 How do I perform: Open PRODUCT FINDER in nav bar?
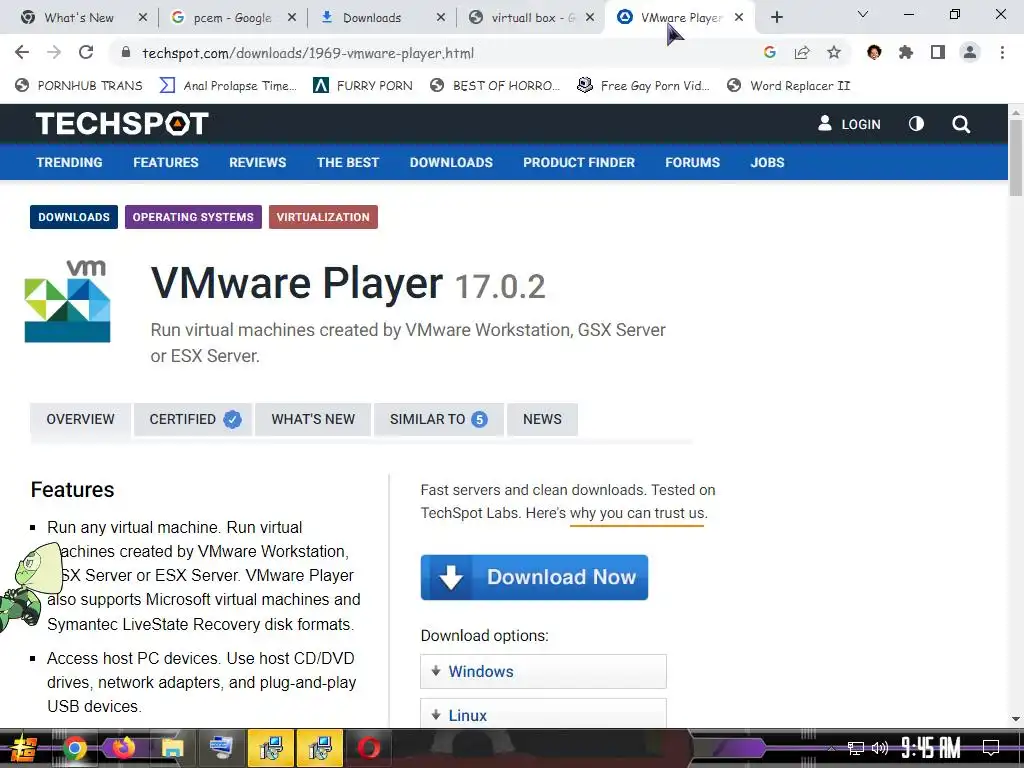[x=579, y=162]
